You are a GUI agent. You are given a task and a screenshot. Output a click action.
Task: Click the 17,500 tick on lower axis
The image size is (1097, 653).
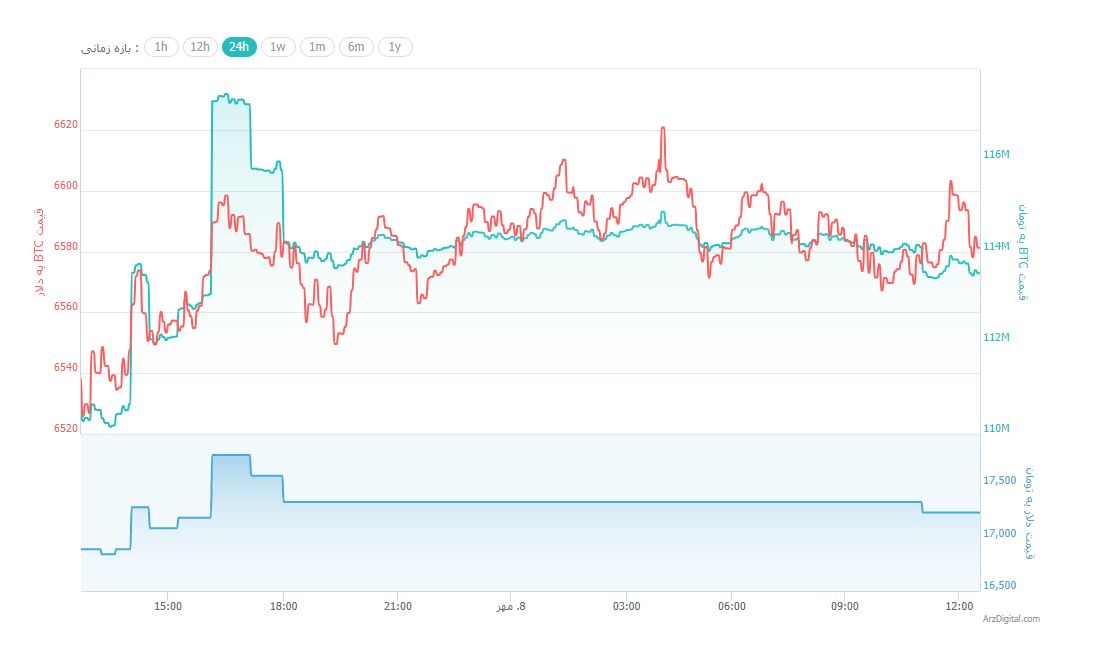pos(1000,481)
